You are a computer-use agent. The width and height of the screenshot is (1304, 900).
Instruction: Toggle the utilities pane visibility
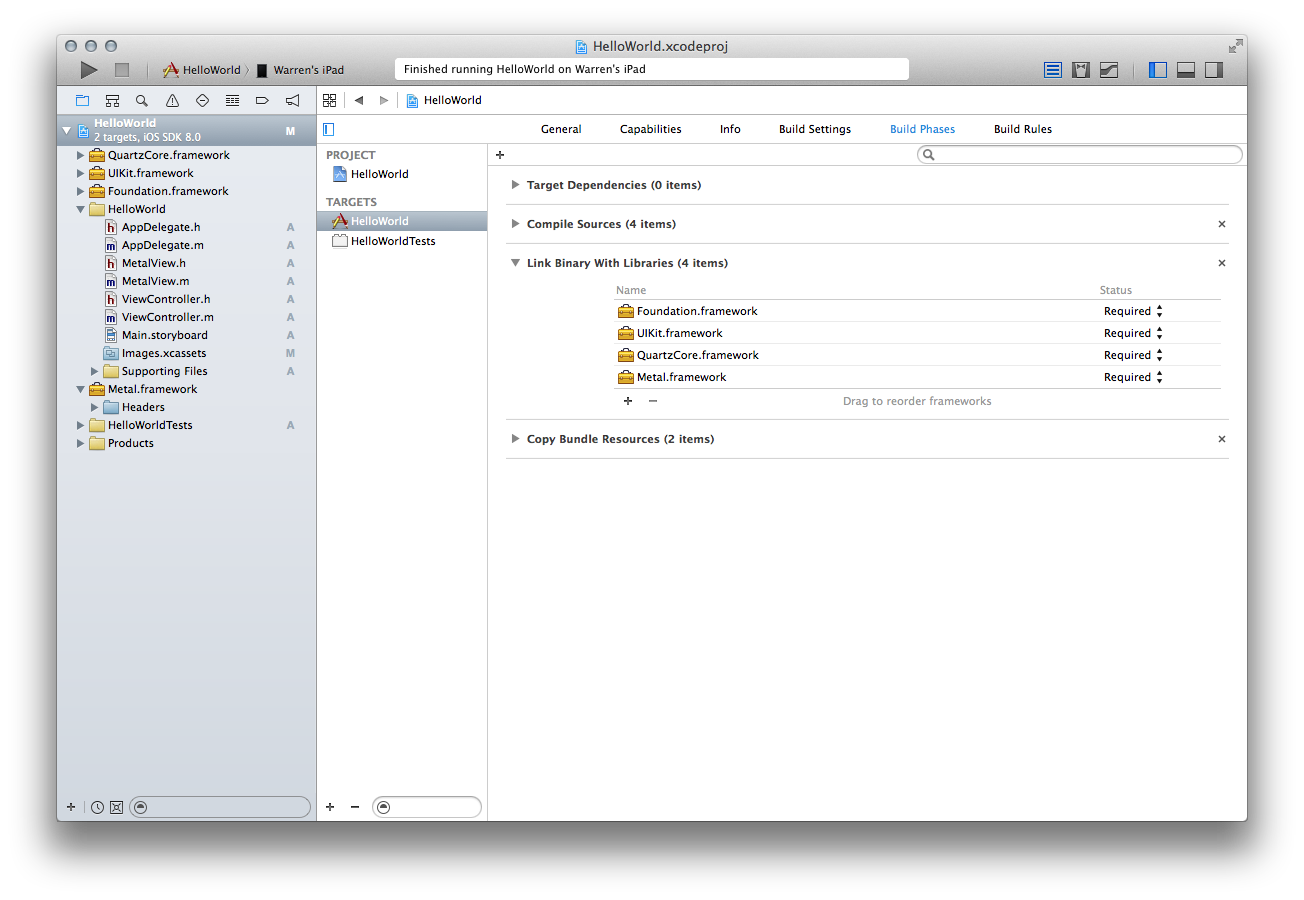1214,70
